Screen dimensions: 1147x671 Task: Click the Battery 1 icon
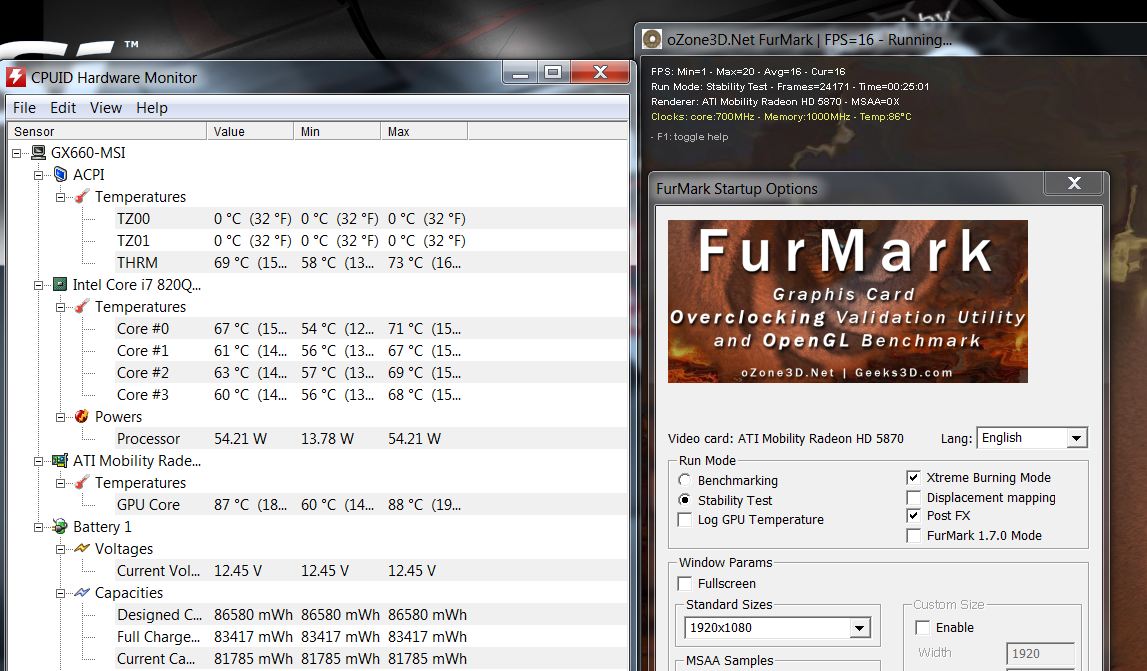point(60,526)
